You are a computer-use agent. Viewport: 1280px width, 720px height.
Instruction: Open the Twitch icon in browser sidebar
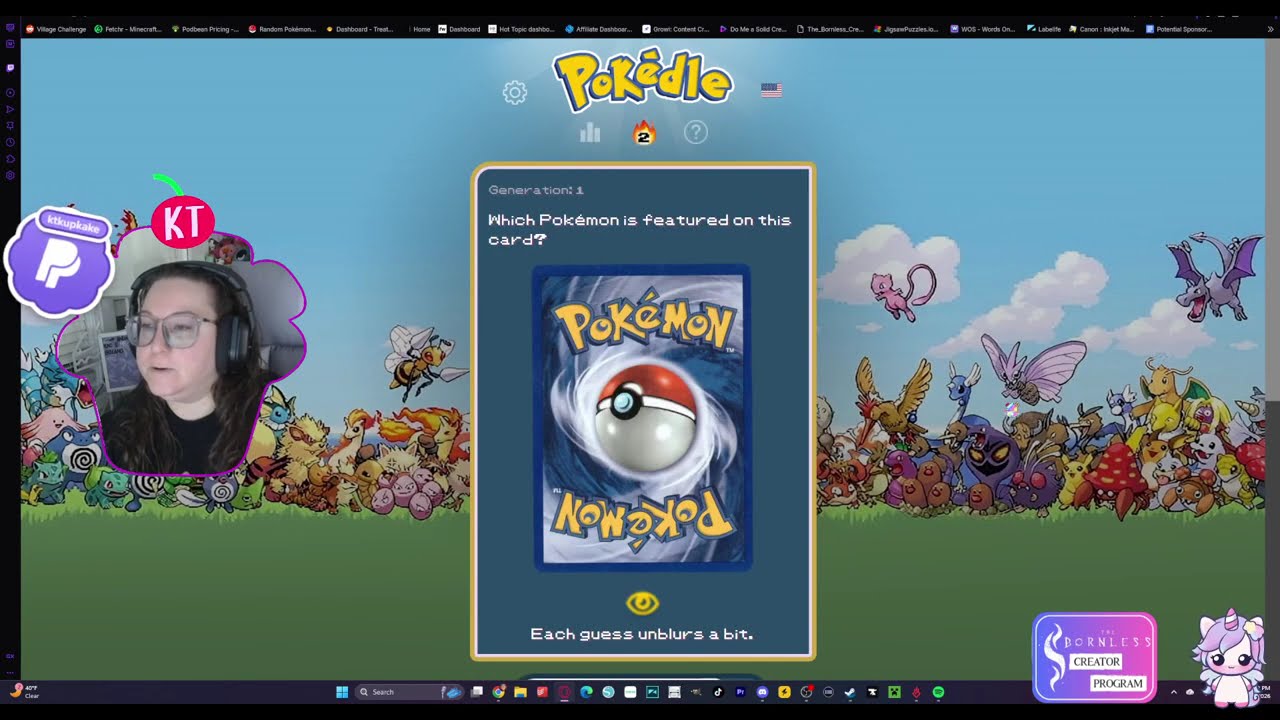point(10,68)
